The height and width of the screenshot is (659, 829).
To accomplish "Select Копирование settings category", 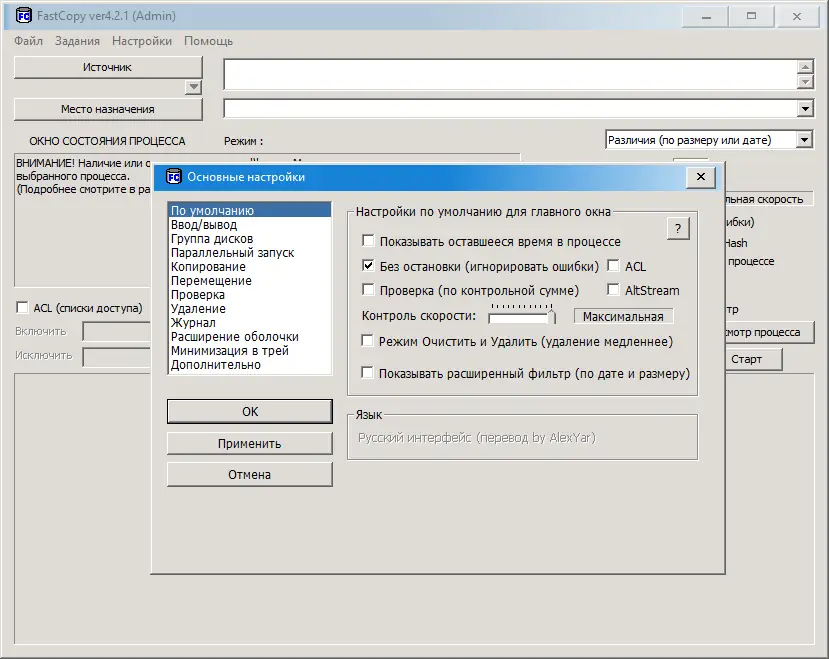I will (250, 267).
